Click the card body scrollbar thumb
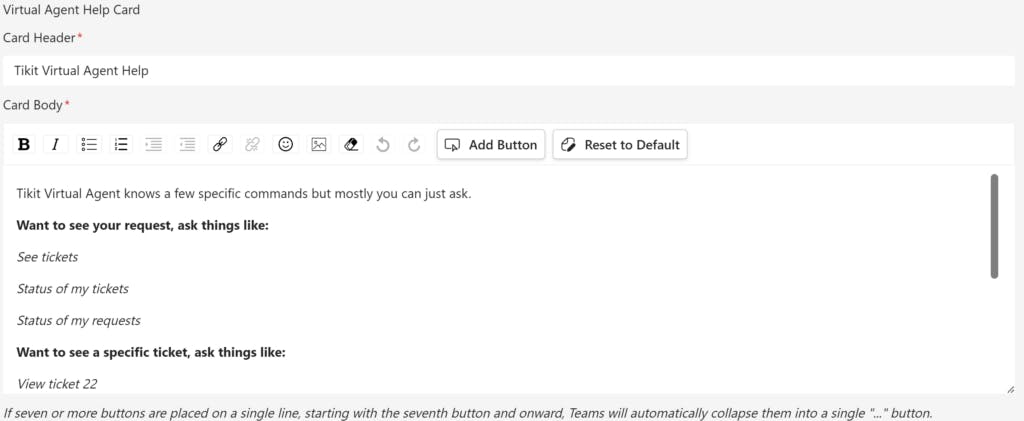This screenshot has height=421, width=1024. 994,226
